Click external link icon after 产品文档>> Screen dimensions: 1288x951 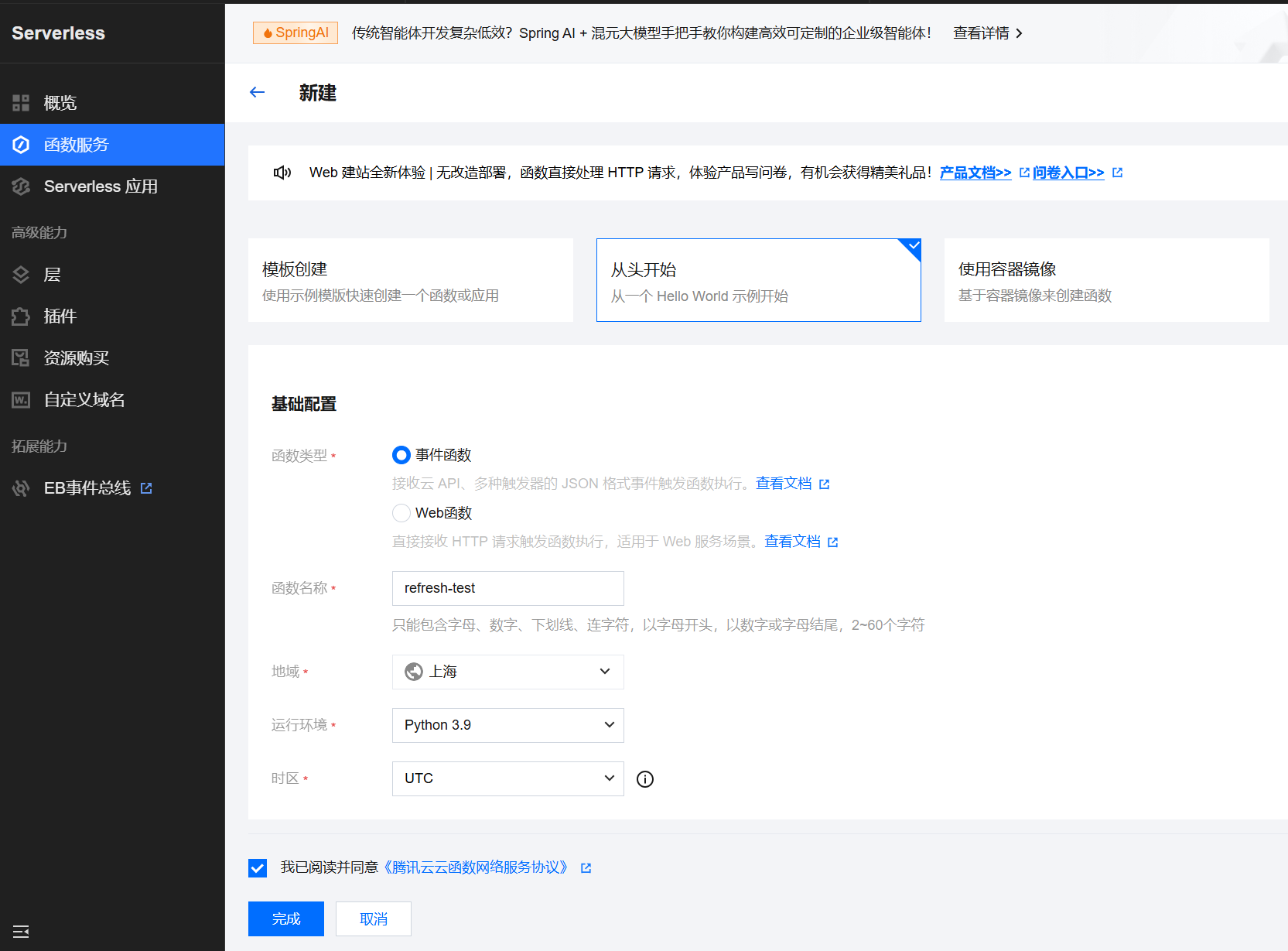[x=1024, y=173]
